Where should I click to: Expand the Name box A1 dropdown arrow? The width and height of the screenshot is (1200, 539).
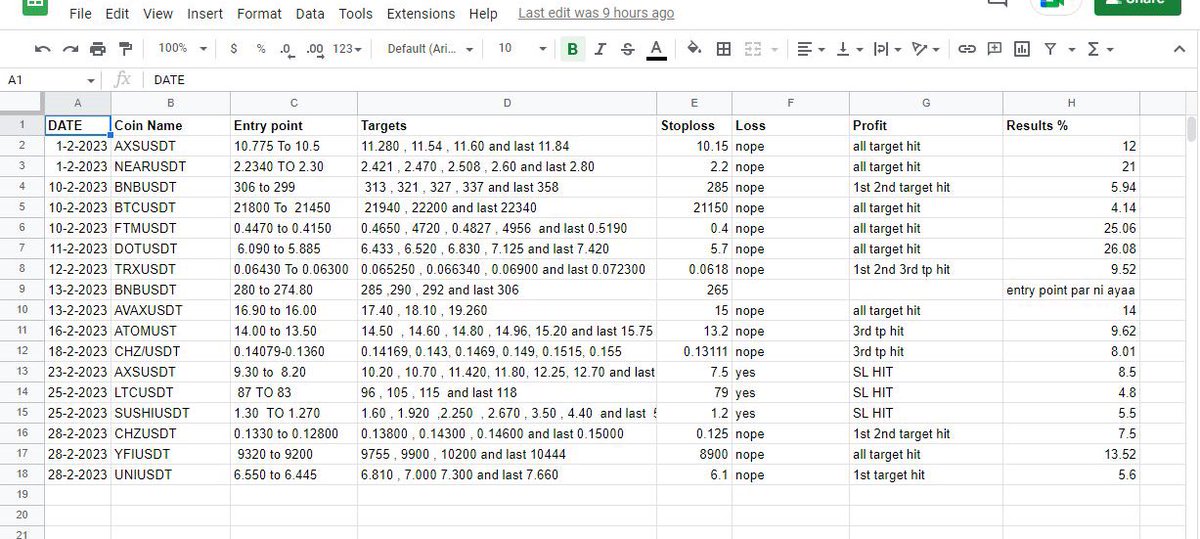tap(91, 80)
